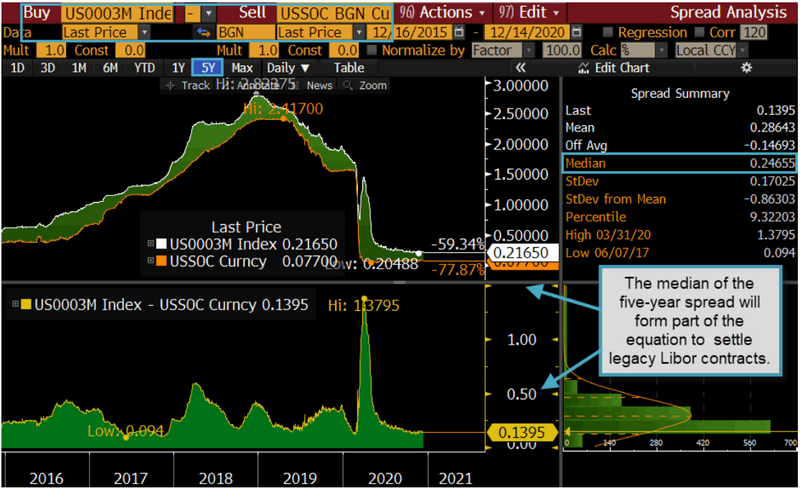Collapse panel with double-chevron arrow

[520, 68]
